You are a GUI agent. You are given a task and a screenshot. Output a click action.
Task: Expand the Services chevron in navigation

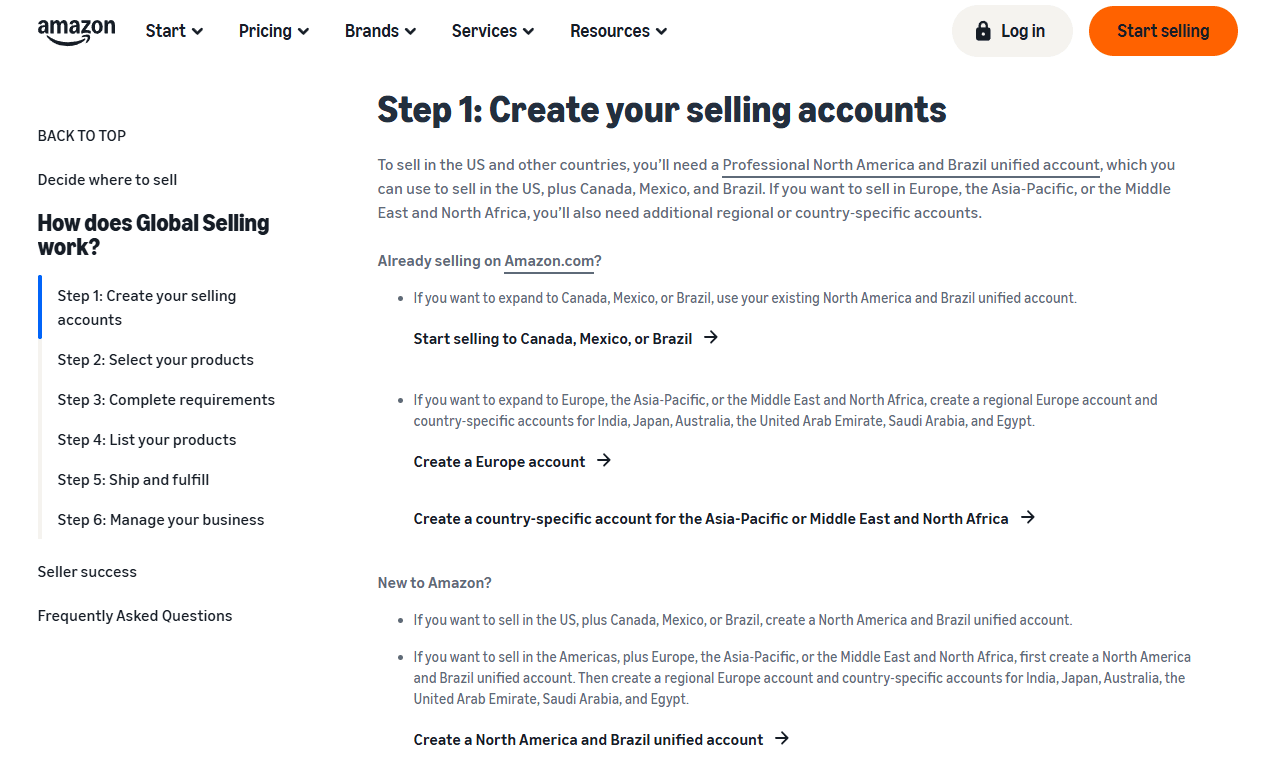tap(529, 32)
